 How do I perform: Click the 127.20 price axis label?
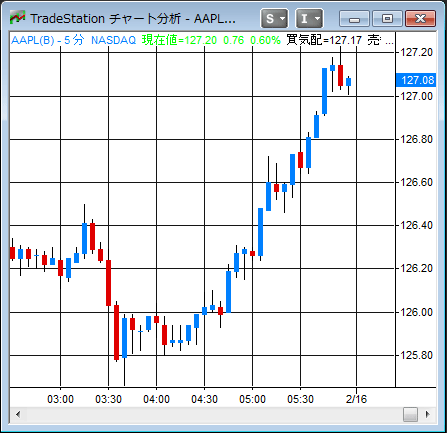(416, 52)
